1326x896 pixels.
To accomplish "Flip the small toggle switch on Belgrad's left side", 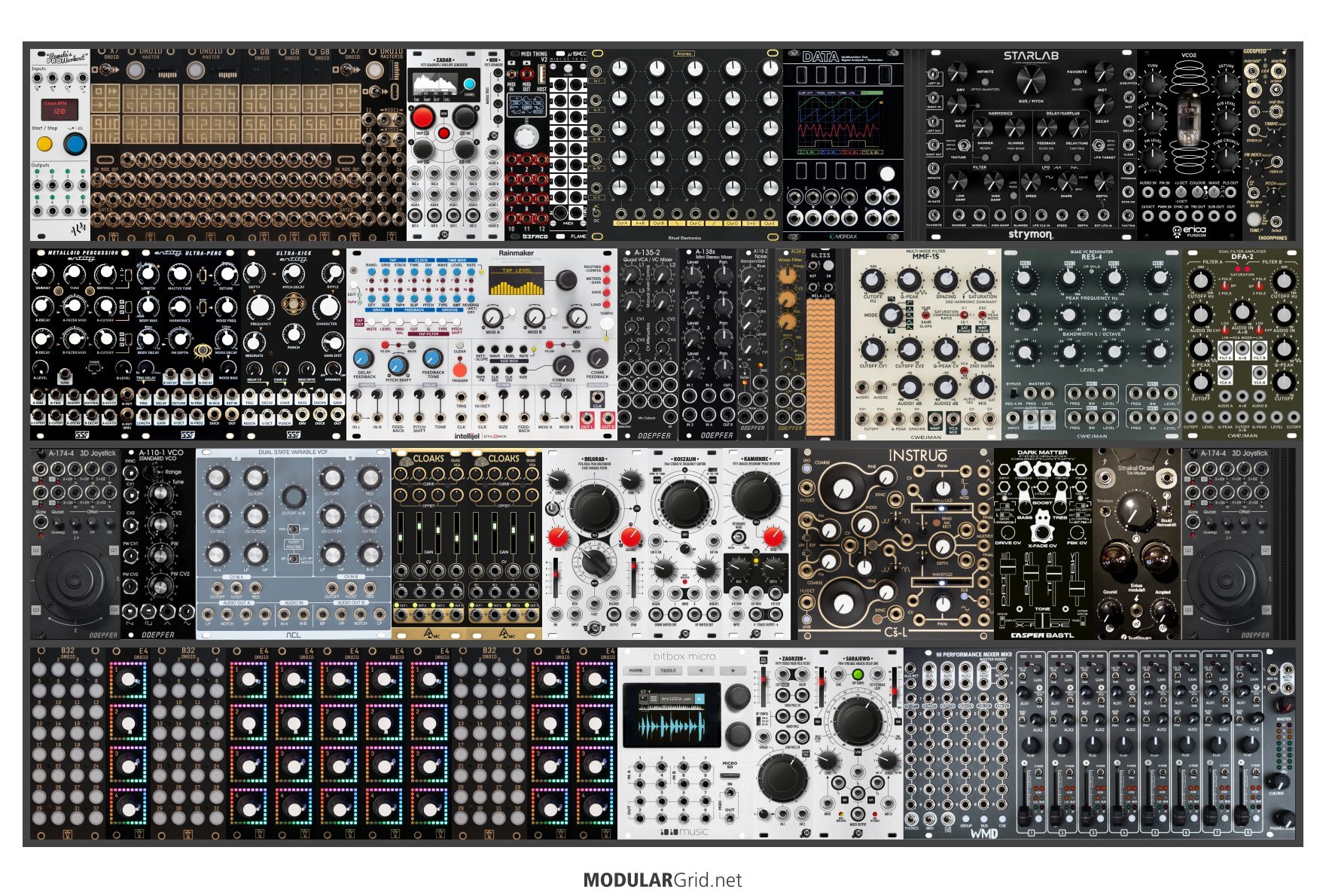I will click(553, 508).
